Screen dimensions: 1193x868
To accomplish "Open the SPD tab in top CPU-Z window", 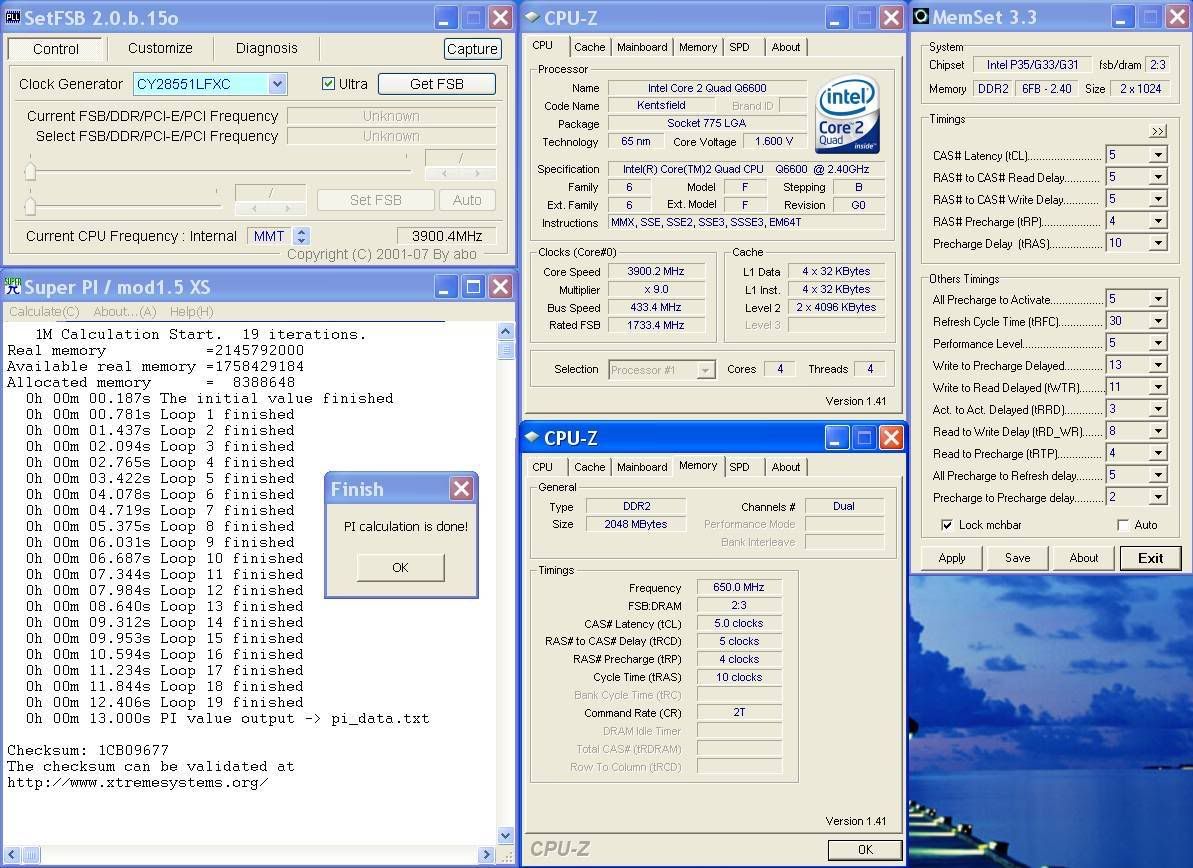I will pos(740,47).
